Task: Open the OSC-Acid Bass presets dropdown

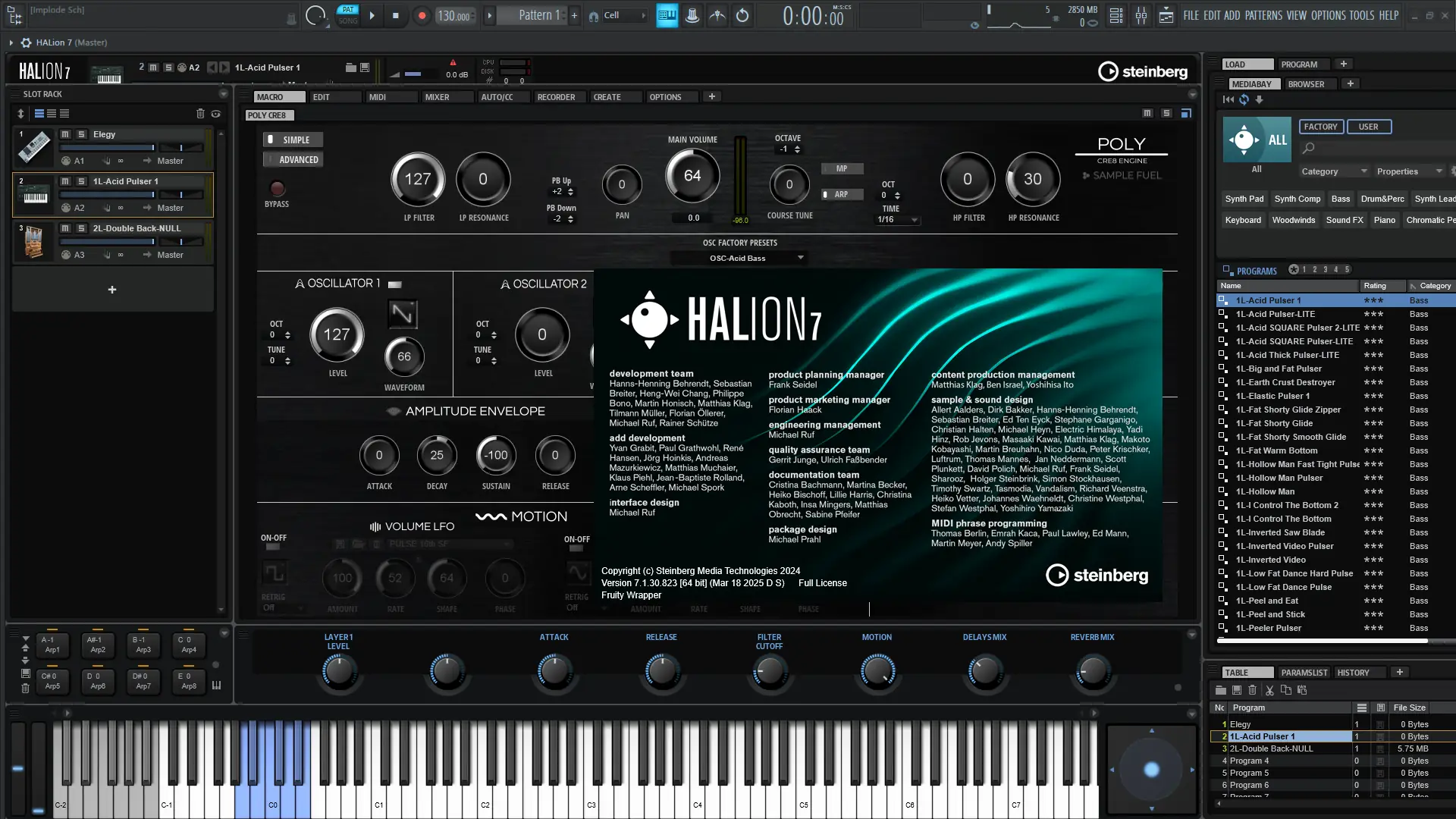Action: coord(739,258)
